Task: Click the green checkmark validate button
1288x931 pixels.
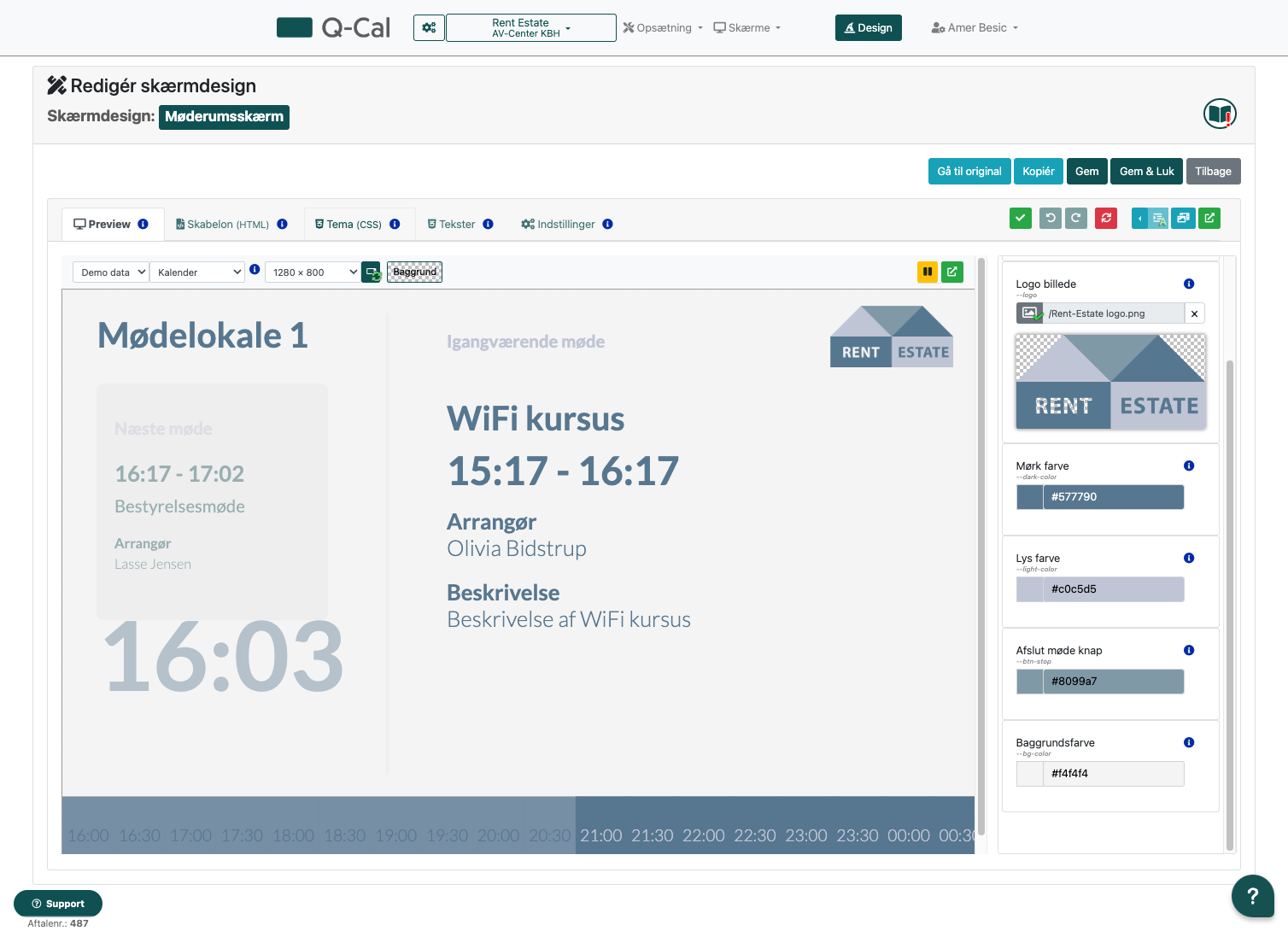Action: coord(1021,218)
